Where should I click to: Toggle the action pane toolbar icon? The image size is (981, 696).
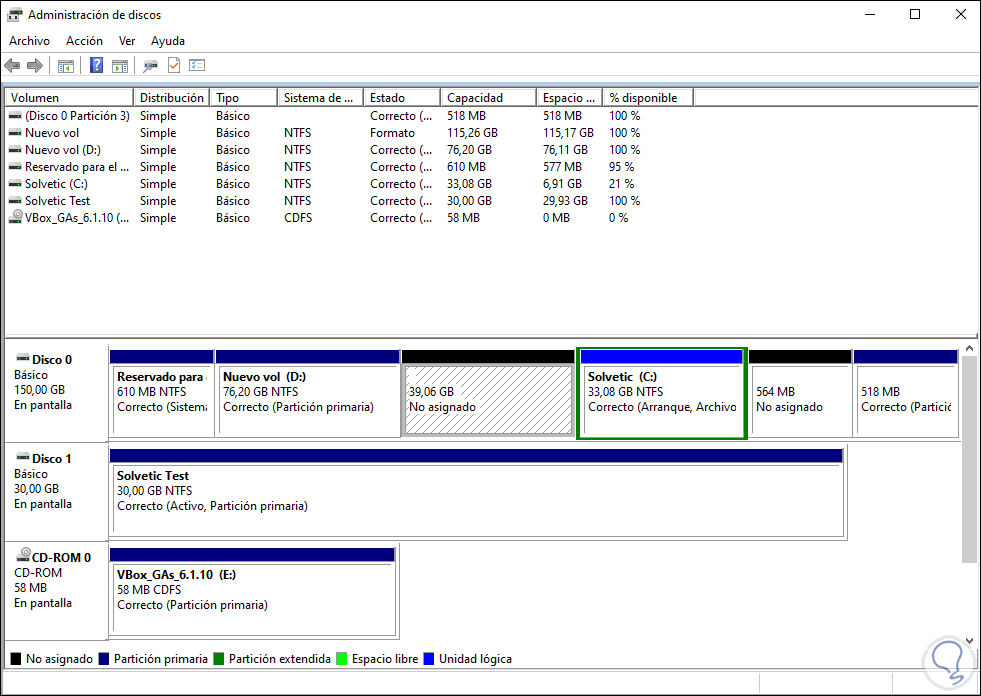coord(120,66)
